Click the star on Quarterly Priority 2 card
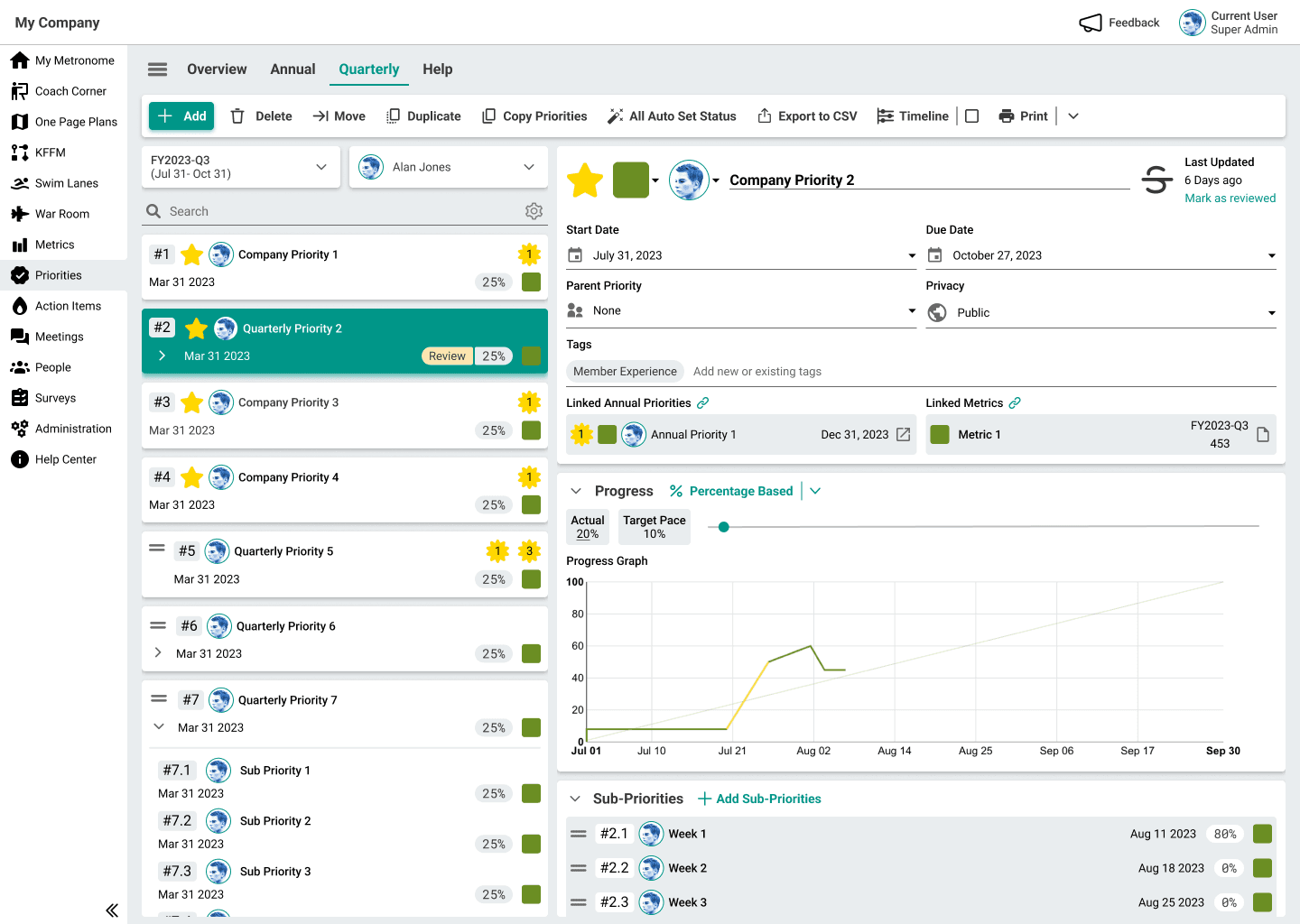 point(196,328)
